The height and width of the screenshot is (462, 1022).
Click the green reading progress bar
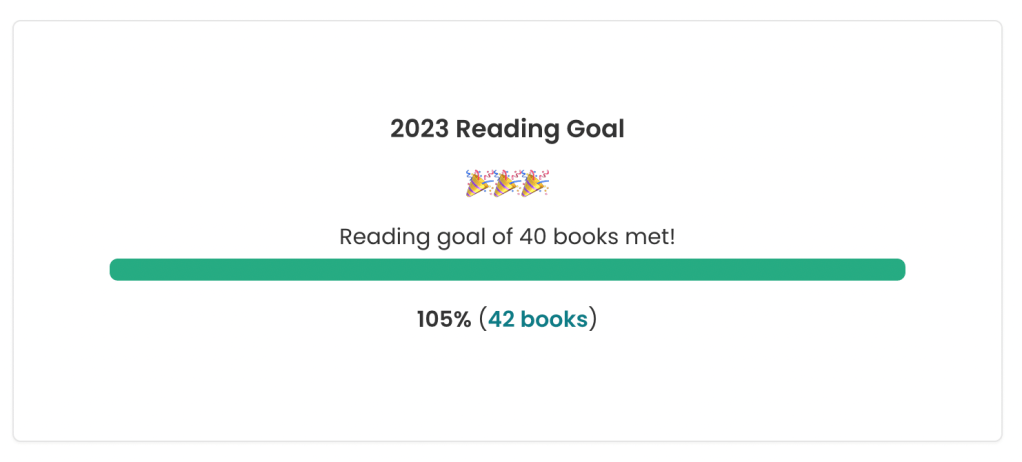[x=507, y=269]
